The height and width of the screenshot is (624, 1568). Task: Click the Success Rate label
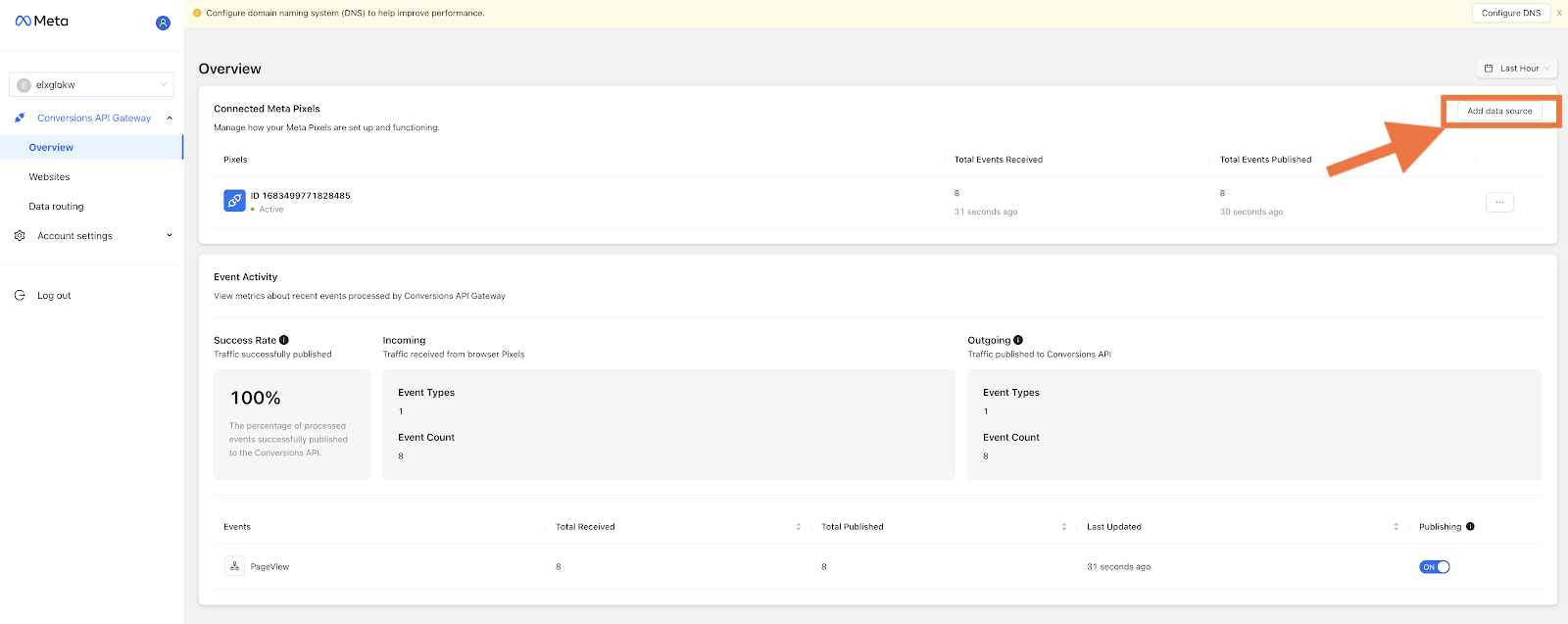[x=245, y=340]
